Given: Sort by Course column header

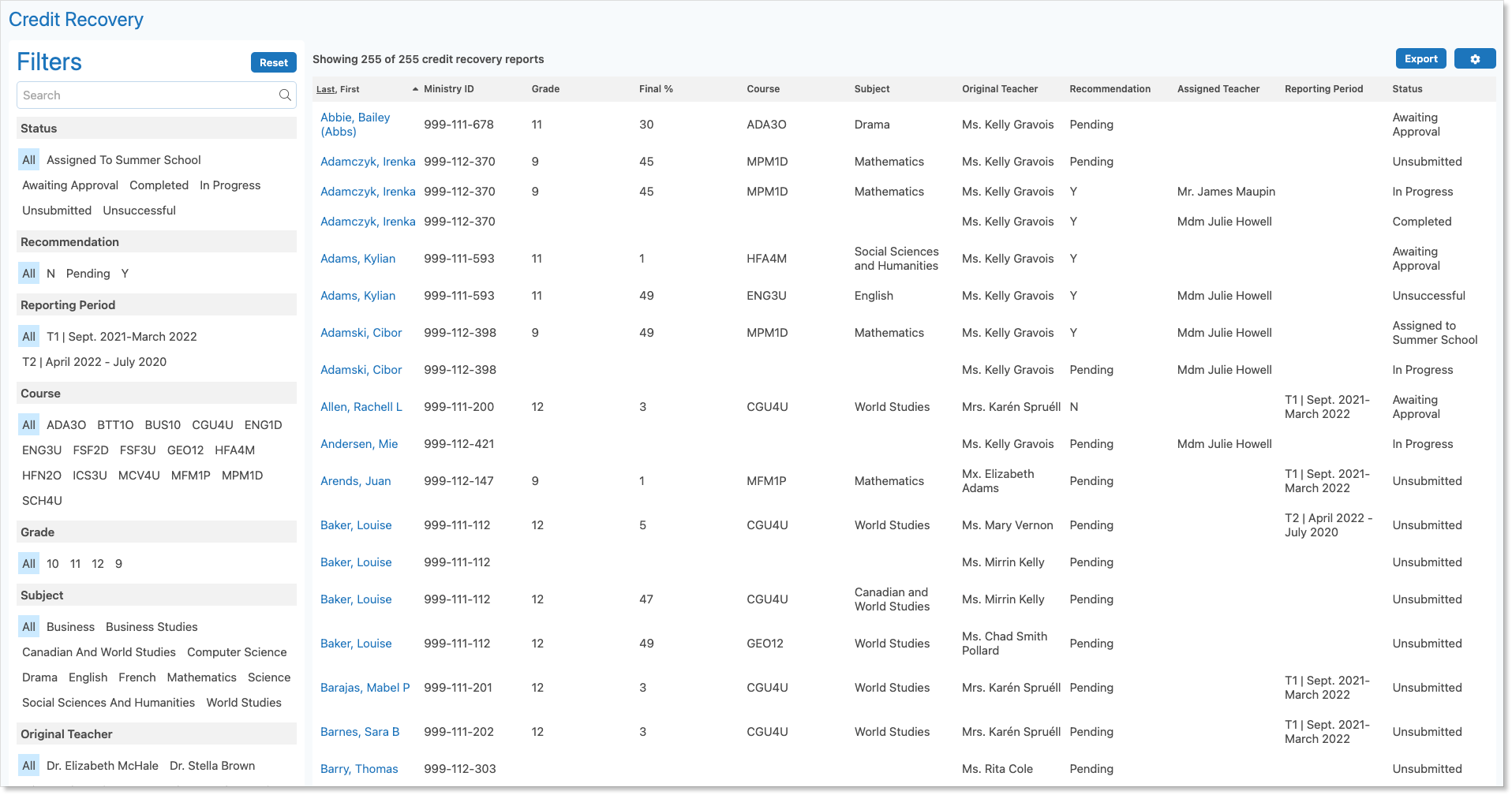Looking at the screenshot, I should (763, 89).
